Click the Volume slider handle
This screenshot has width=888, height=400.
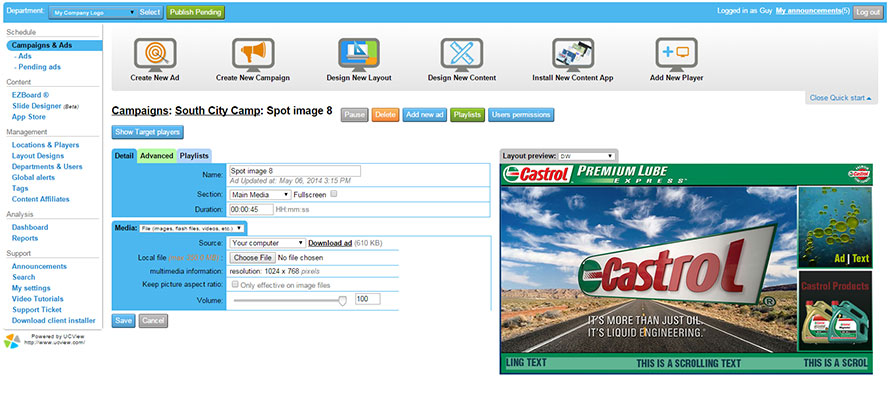click(342, 300)
